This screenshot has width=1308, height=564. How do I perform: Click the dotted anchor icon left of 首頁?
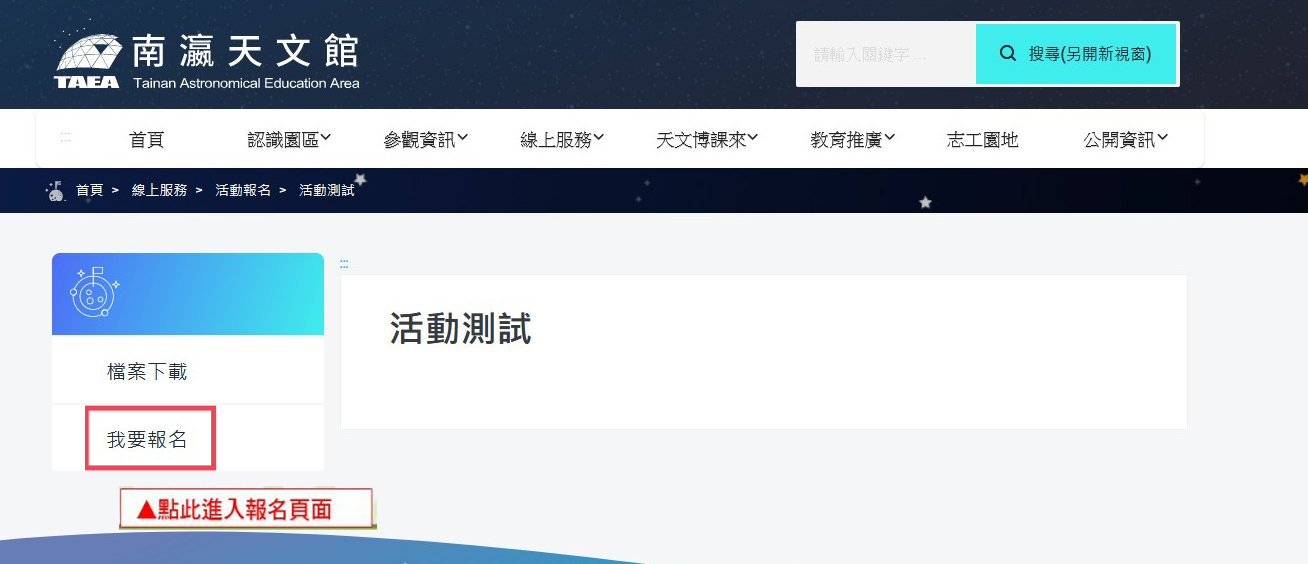[x=66, y=137]
